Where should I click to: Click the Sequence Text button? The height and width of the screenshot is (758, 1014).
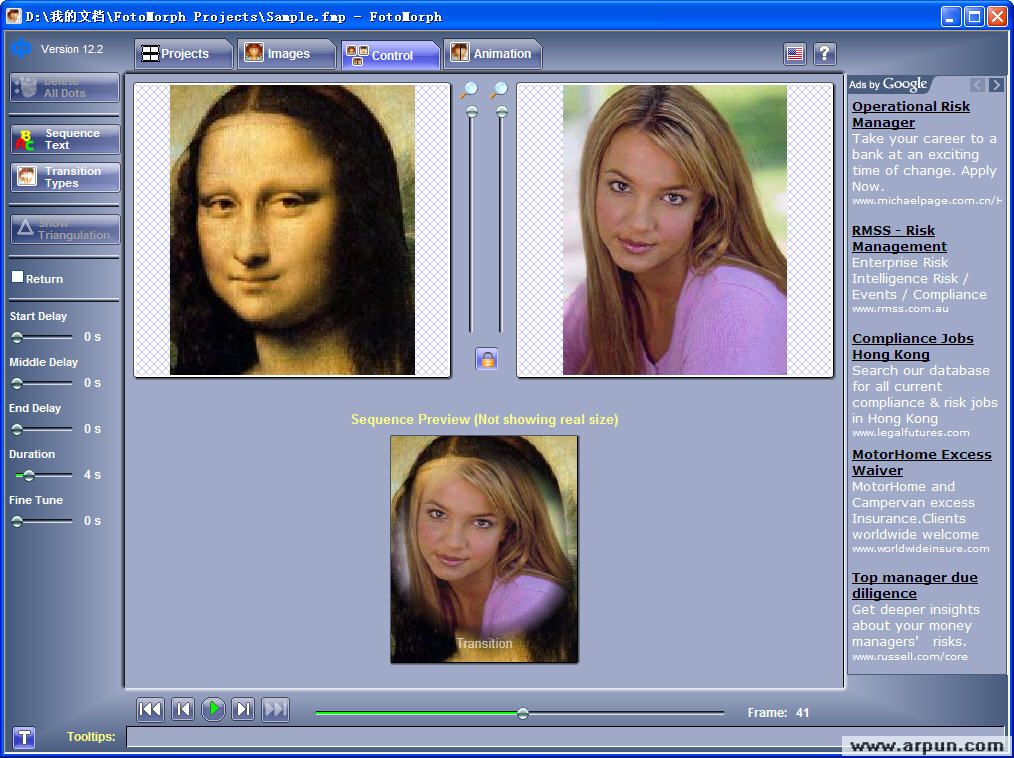coord(65,139)
